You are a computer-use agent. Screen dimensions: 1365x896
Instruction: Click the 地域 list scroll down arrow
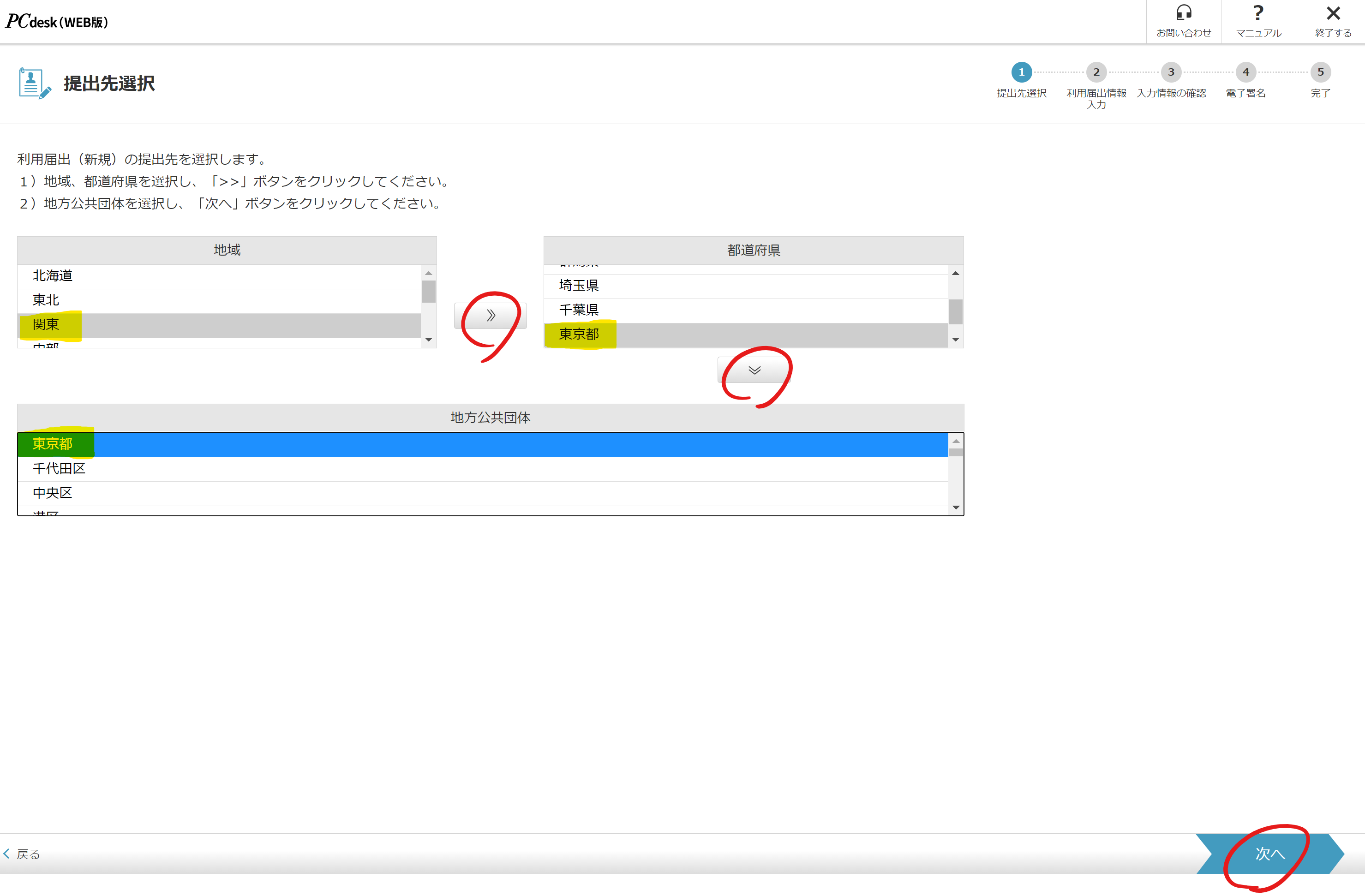(428, 340)
